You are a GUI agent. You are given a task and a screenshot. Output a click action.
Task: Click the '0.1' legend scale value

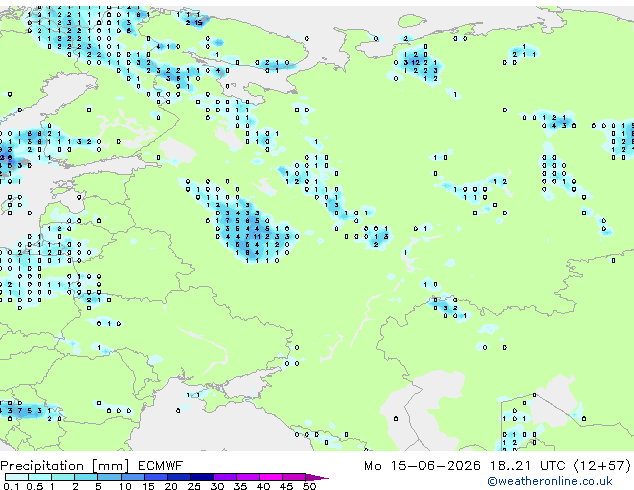click(x=12, y=486)
